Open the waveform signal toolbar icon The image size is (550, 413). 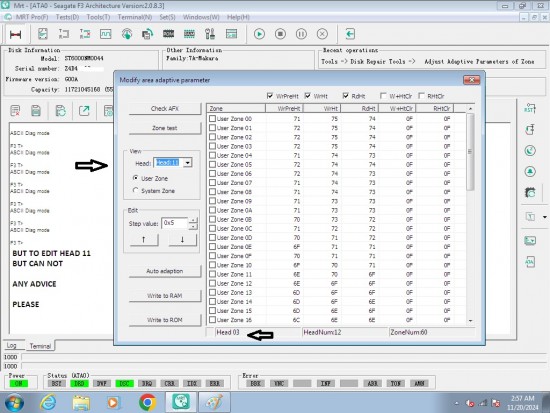106,34
